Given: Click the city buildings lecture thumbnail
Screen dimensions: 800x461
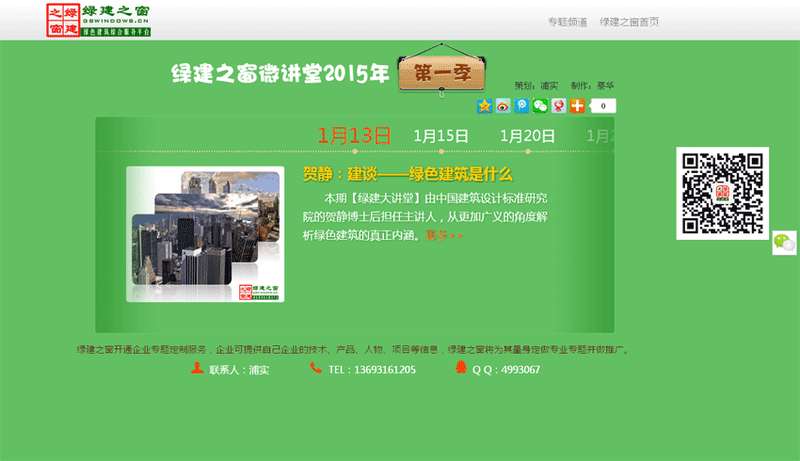Looking at the screenshot, I should (206, 235).
